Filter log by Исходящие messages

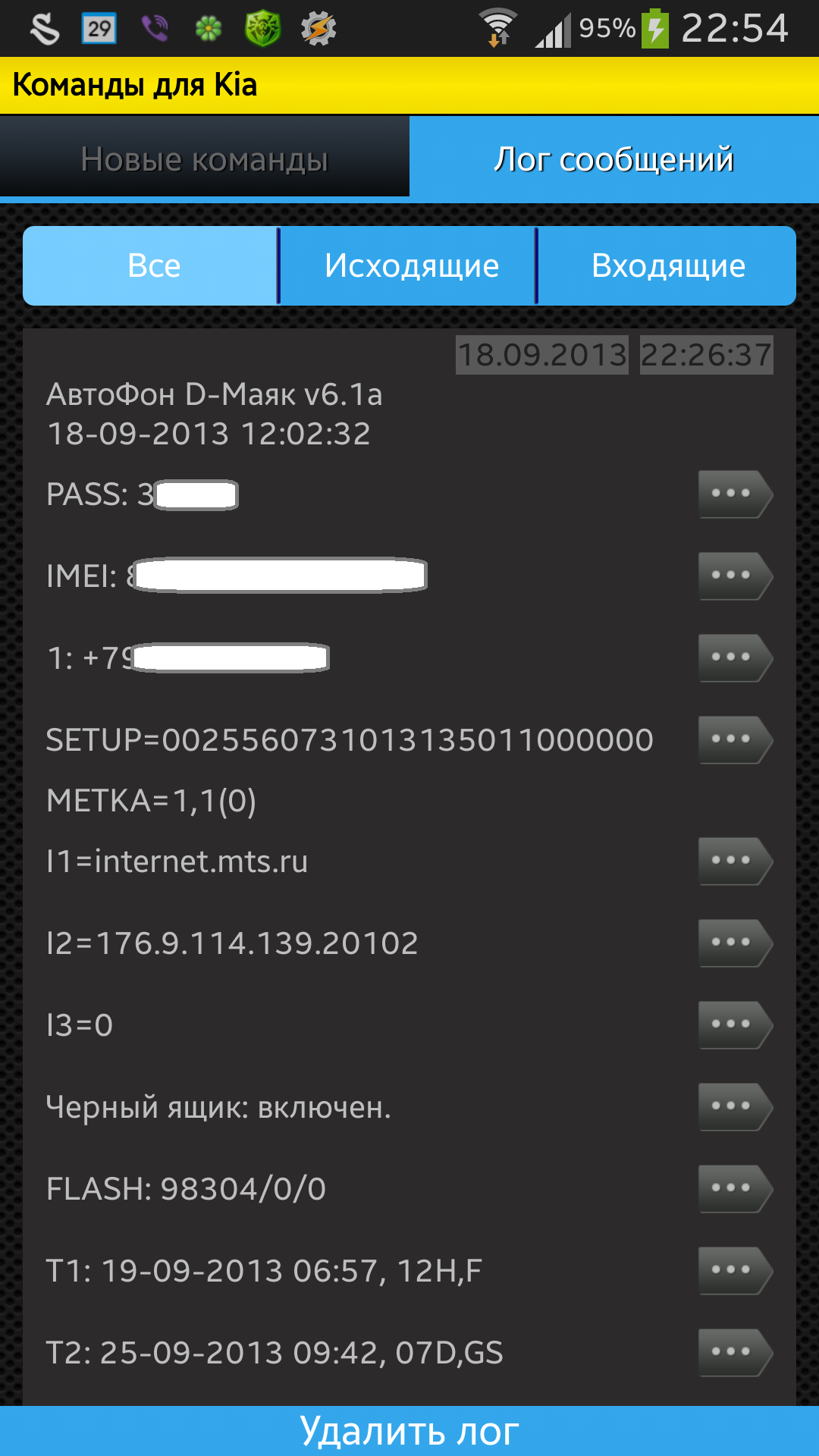point(411,266)
